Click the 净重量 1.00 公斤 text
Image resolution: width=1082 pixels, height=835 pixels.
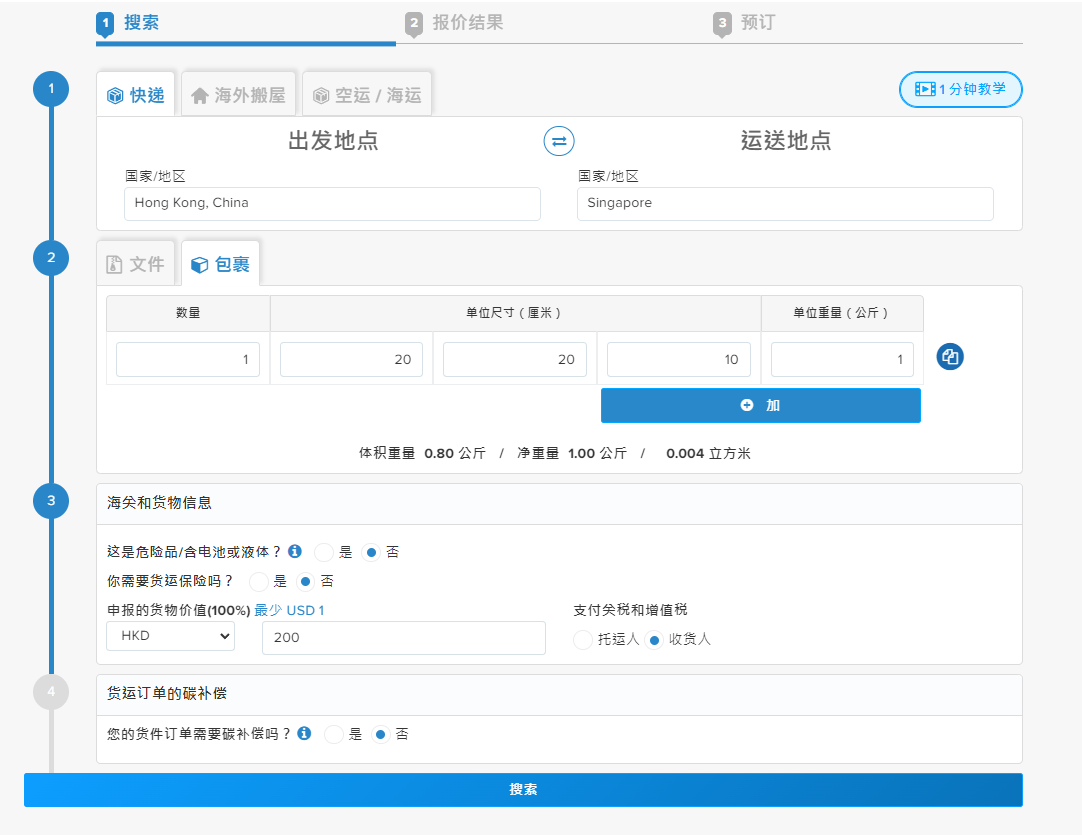[572, 453]
